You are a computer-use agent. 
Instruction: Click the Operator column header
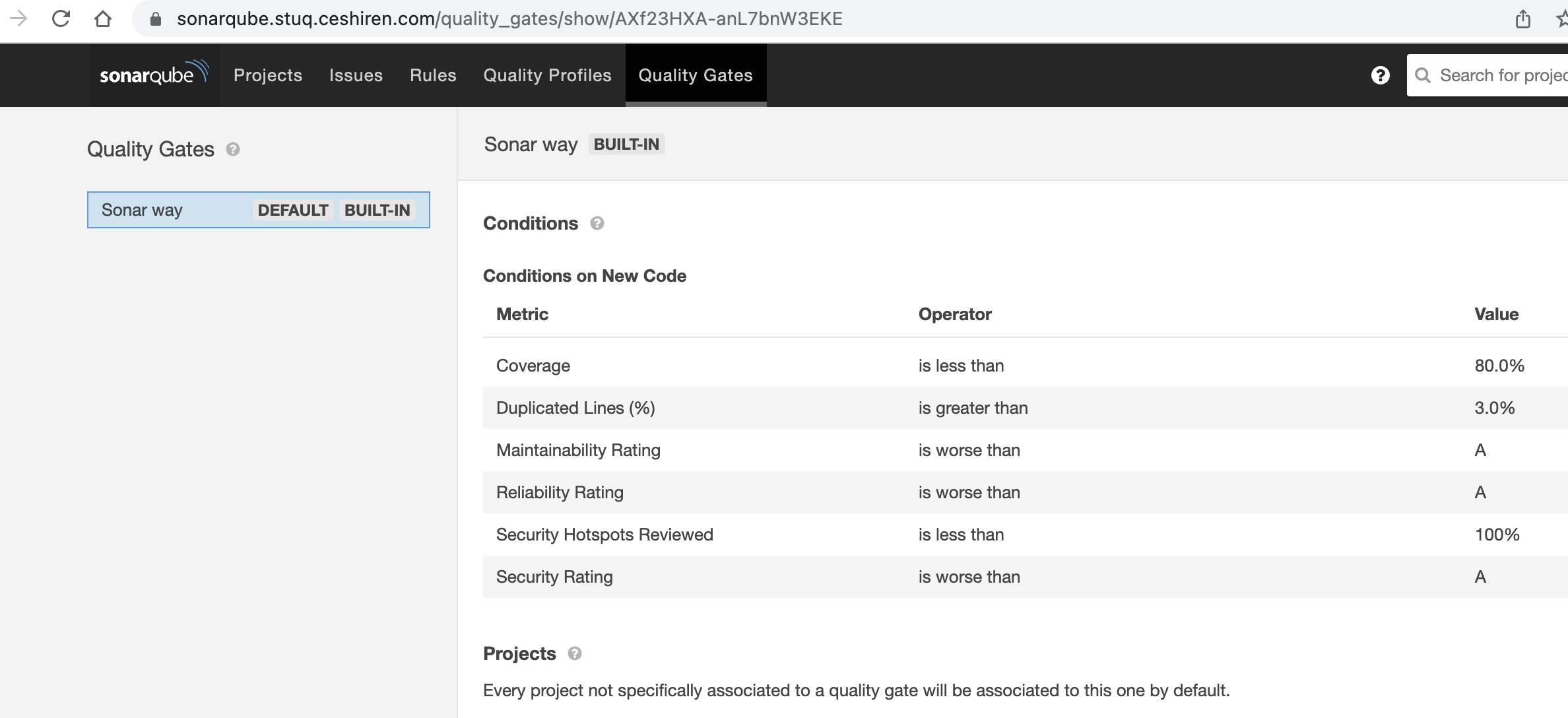coord(955,314)
